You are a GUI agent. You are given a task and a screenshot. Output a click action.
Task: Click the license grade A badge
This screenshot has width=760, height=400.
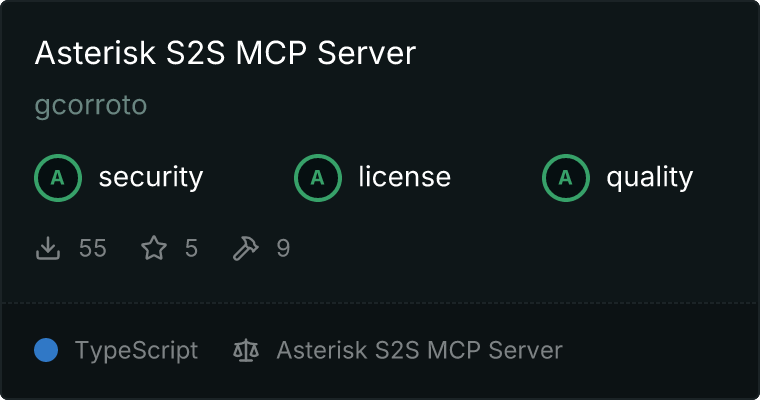coord(317,178)
